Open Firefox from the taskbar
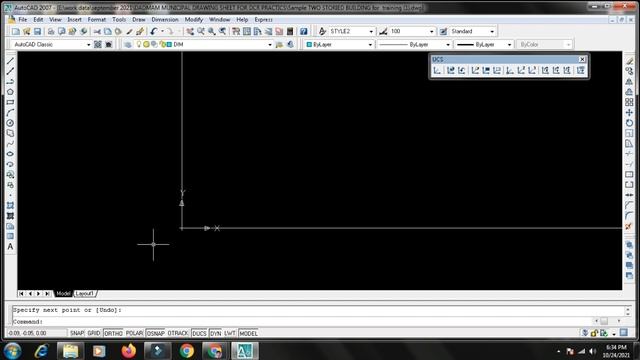The height and width of the screenshot is (360, 640). pos(129,351)
